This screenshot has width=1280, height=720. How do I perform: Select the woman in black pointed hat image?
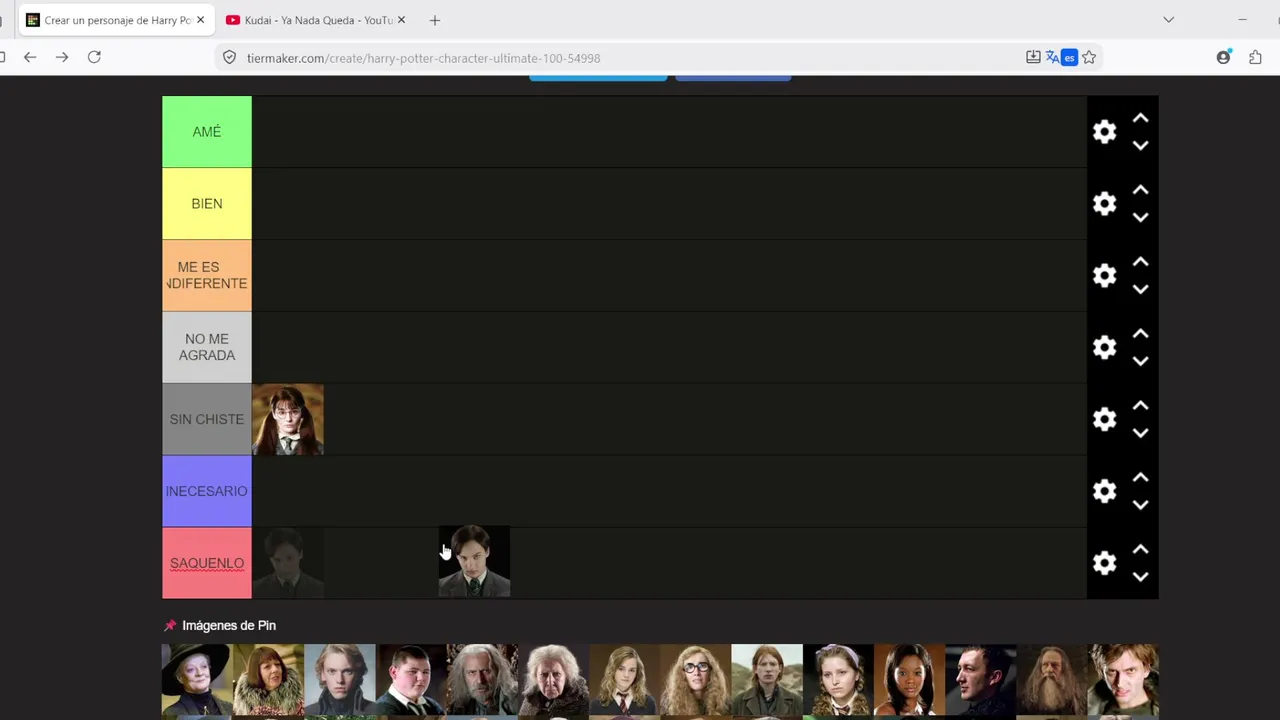(197, 681)
